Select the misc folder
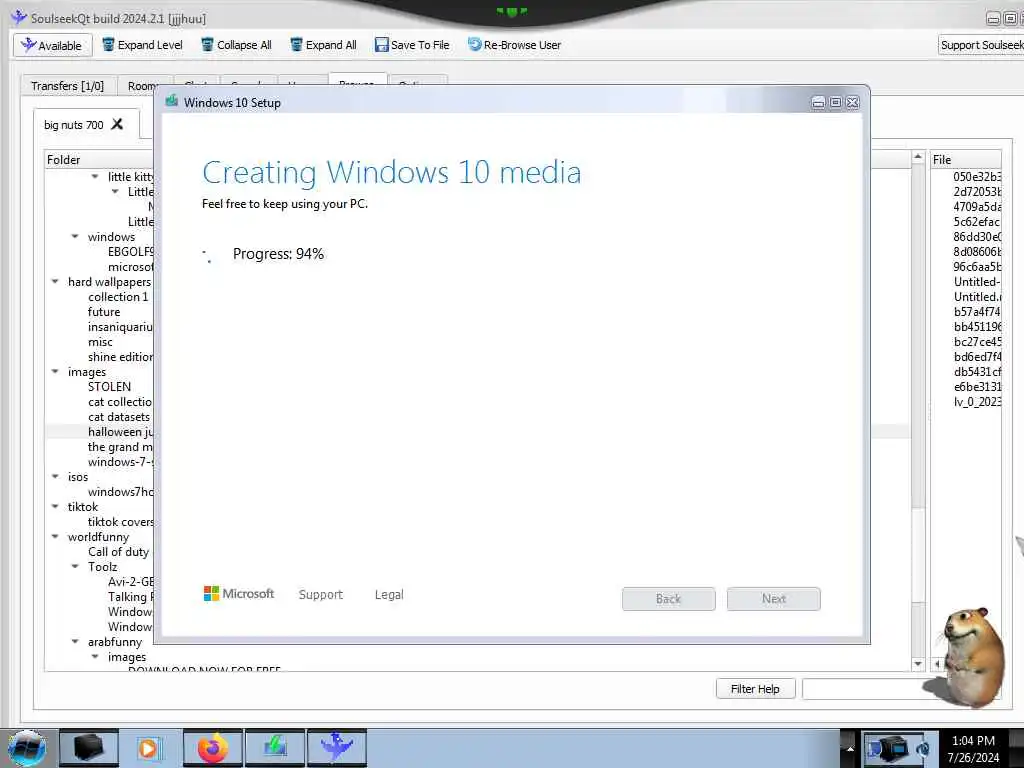1024x768 pixels. click(100, 342)
